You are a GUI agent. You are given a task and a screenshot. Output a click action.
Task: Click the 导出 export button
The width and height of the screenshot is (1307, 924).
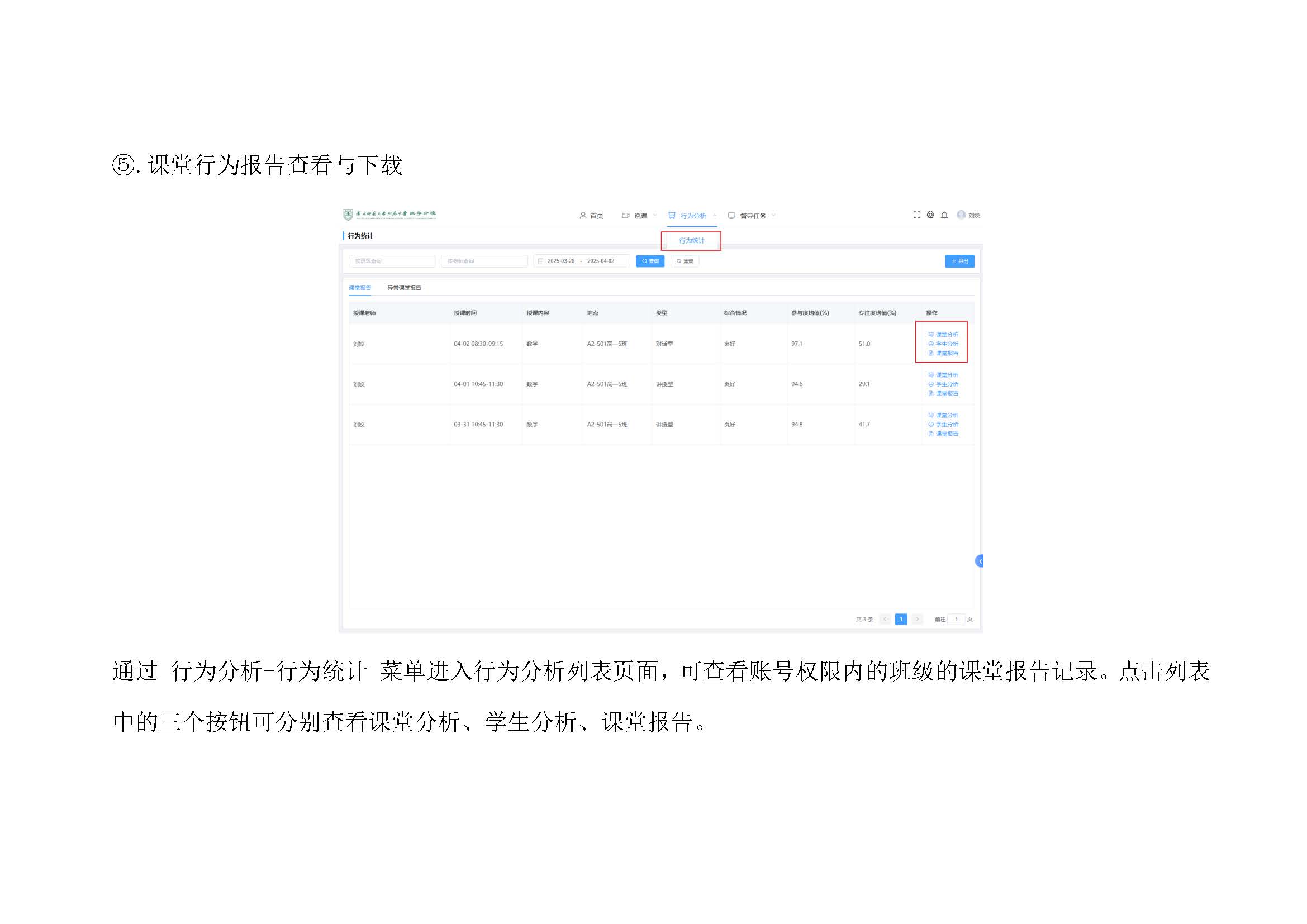[x=959, y=261]
